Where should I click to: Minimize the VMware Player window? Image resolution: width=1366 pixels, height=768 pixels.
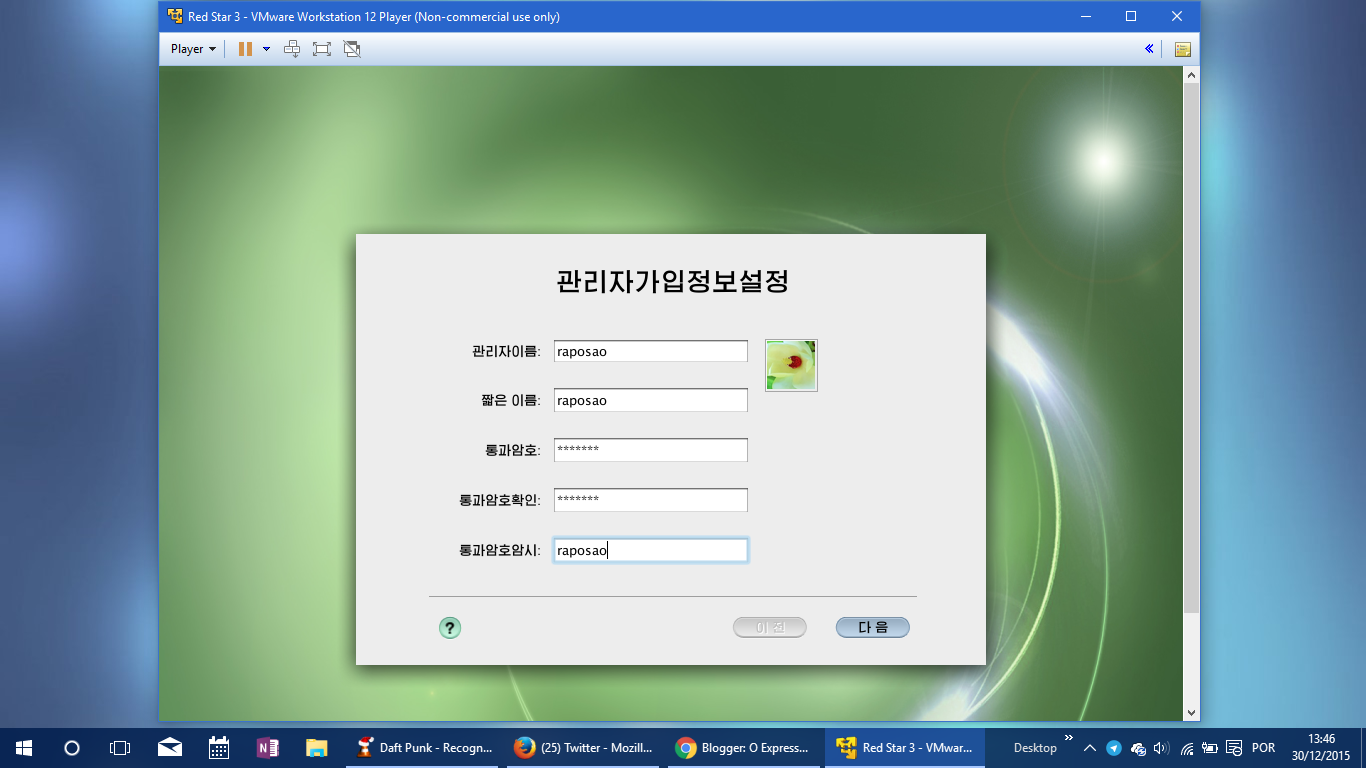click(x=1086, y=16)
